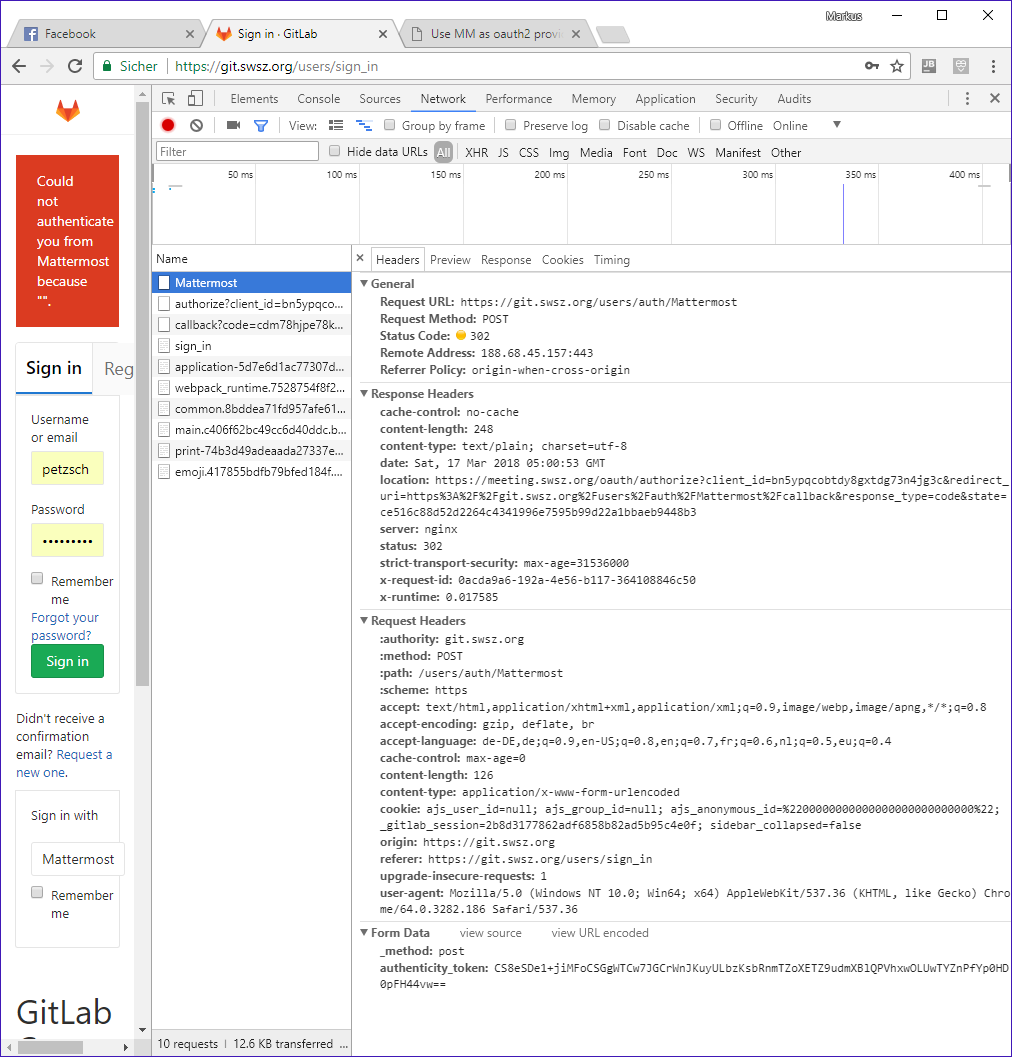The width and height of the screenshot is (1012, 1057).
Task: Switch to the Elements panel
Action: click(254, 98)
